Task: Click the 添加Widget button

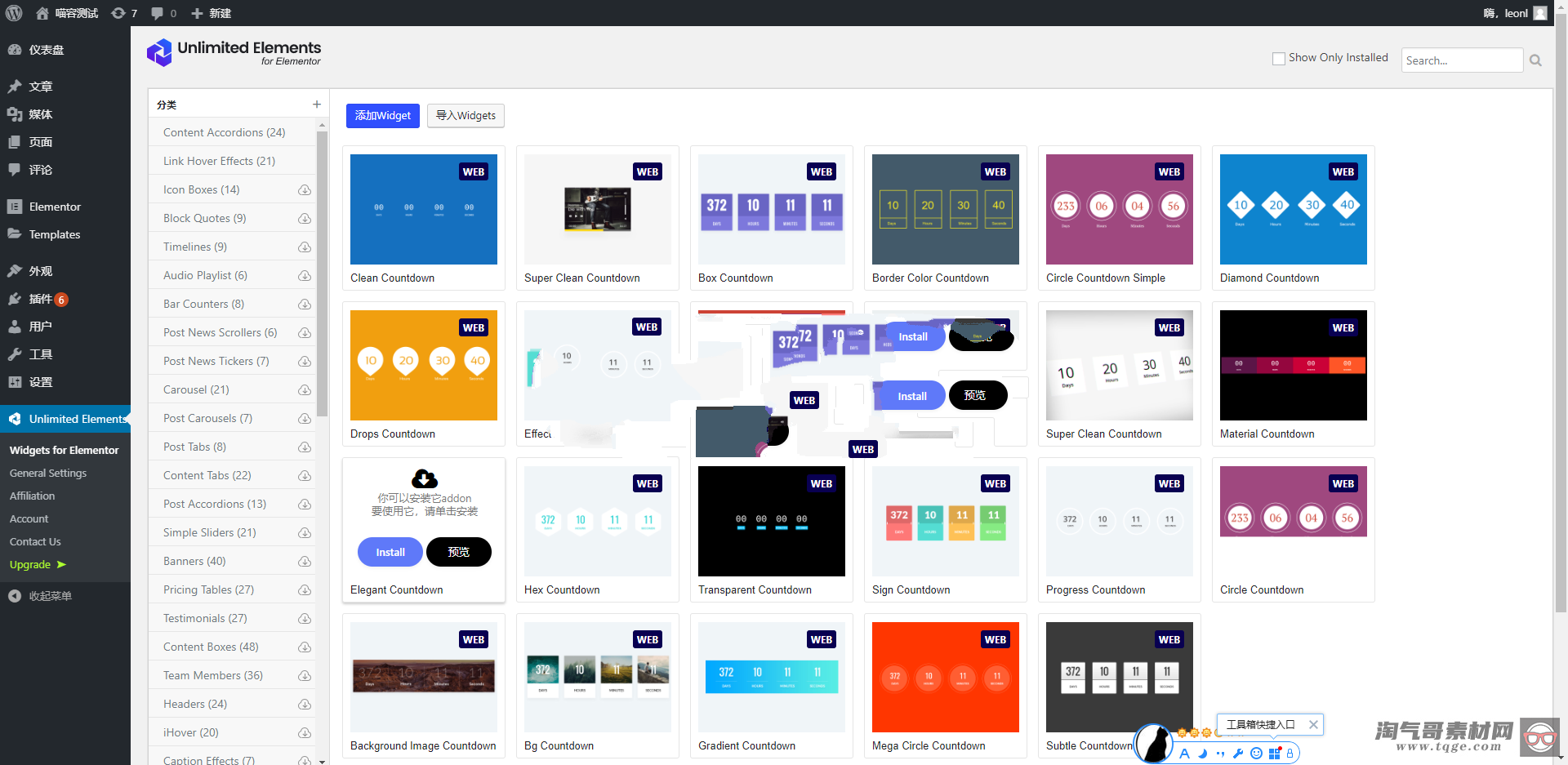Action: [x=383, y=116]
